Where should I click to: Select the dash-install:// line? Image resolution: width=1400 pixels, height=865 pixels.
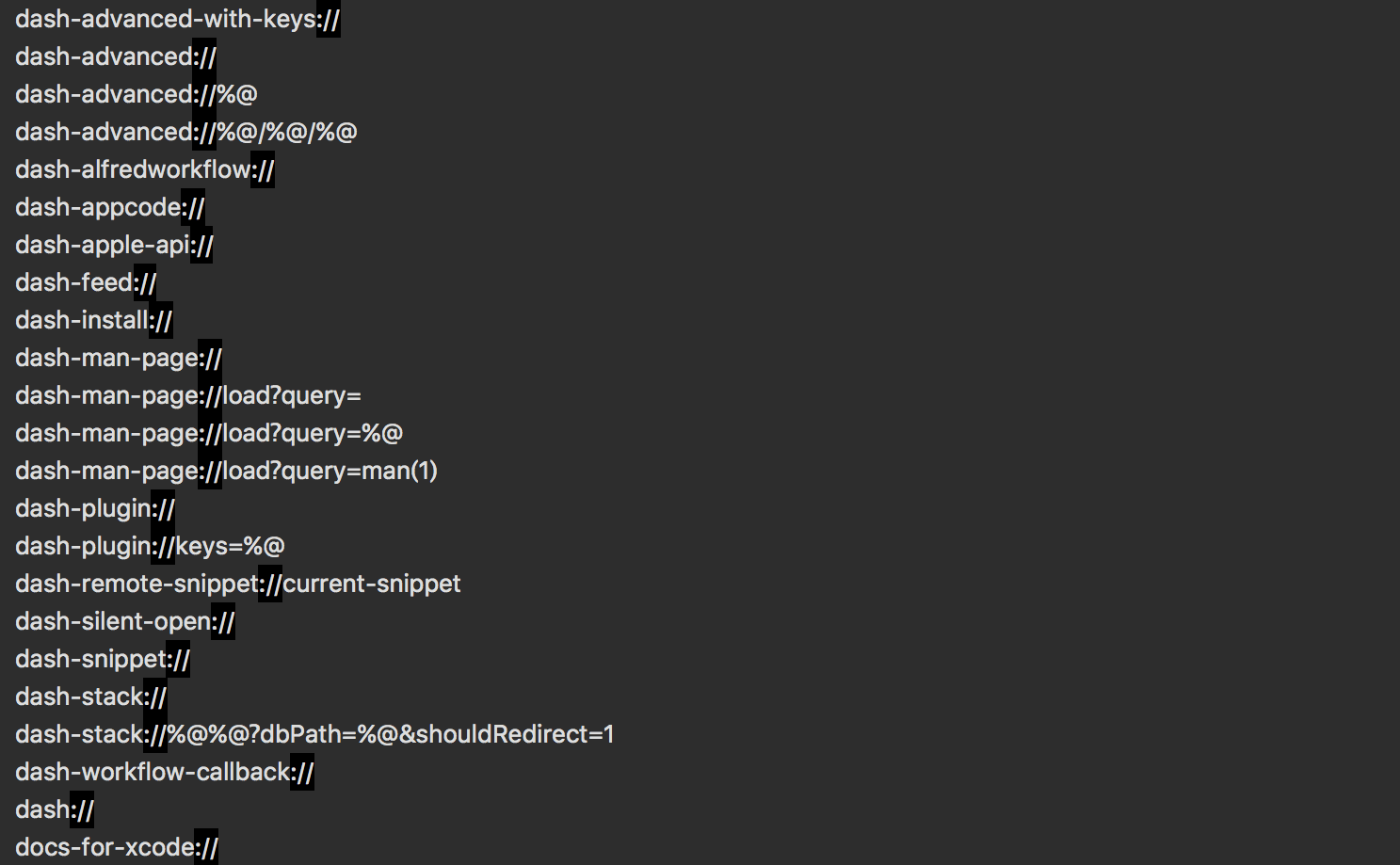point(94,320)
